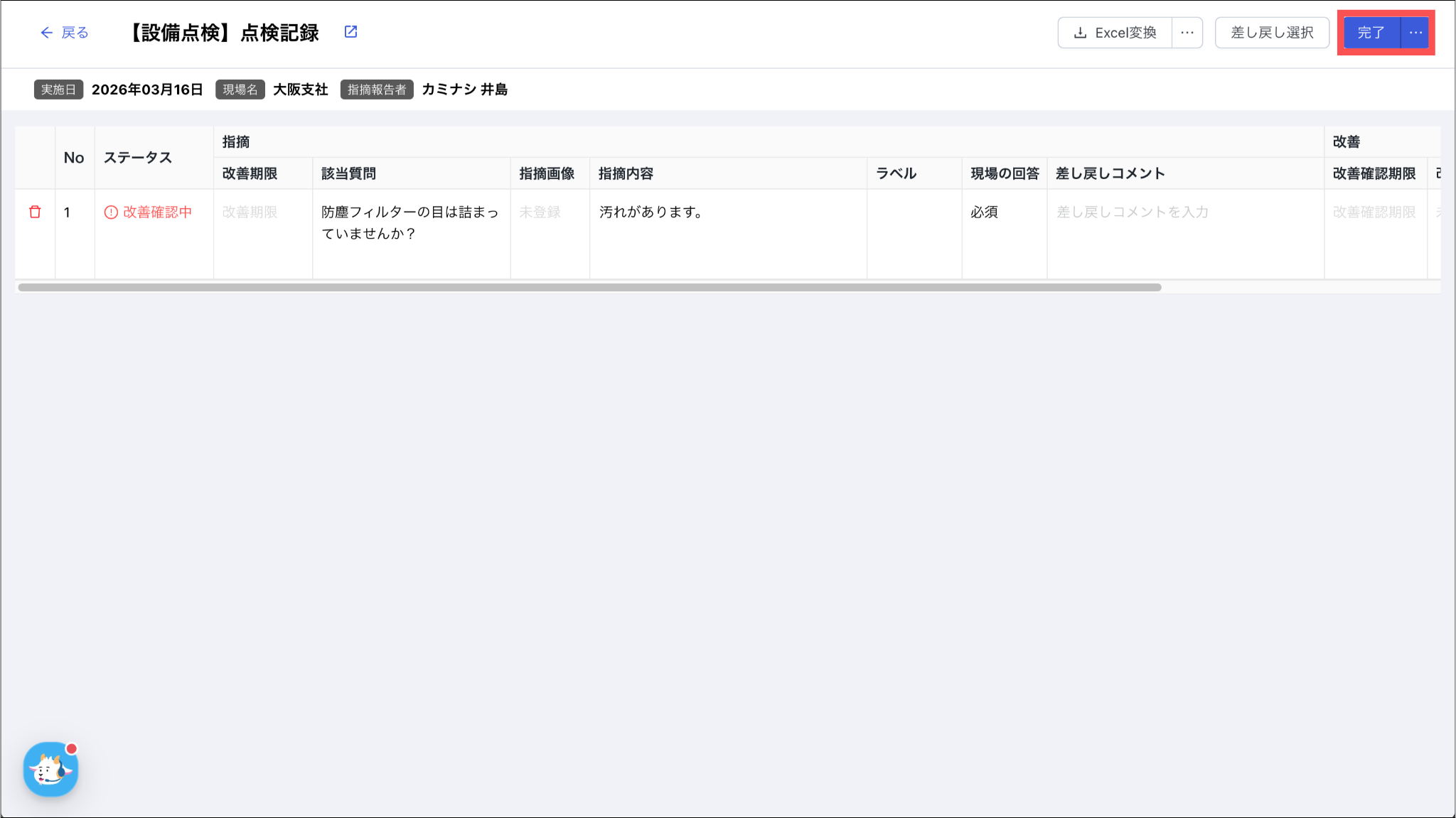Click the 現場の回答 cell showing 必須
1456x818 pixels.
(985, 212)
